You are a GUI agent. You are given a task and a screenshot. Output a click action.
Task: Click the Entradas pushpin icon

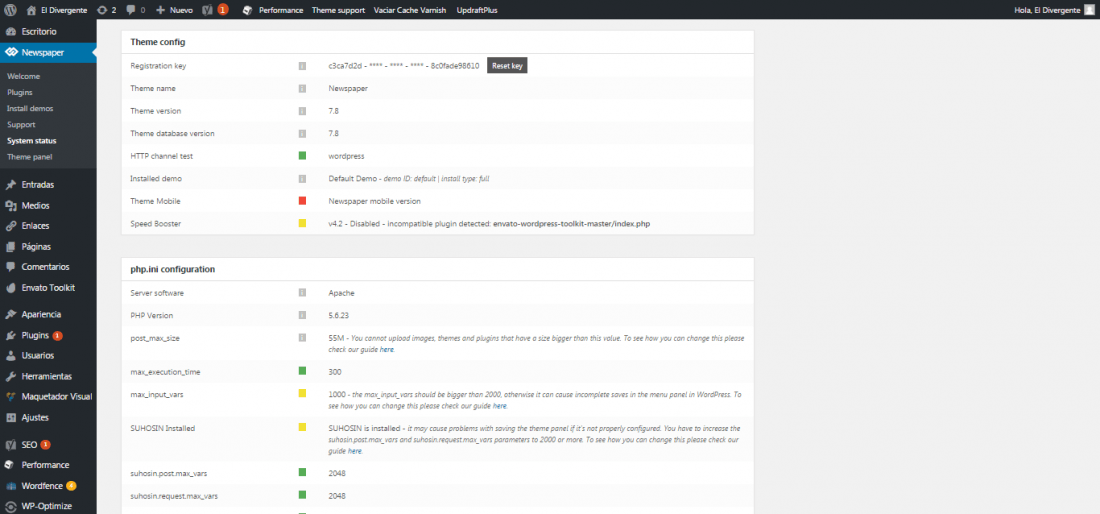(x=11, y=185)
